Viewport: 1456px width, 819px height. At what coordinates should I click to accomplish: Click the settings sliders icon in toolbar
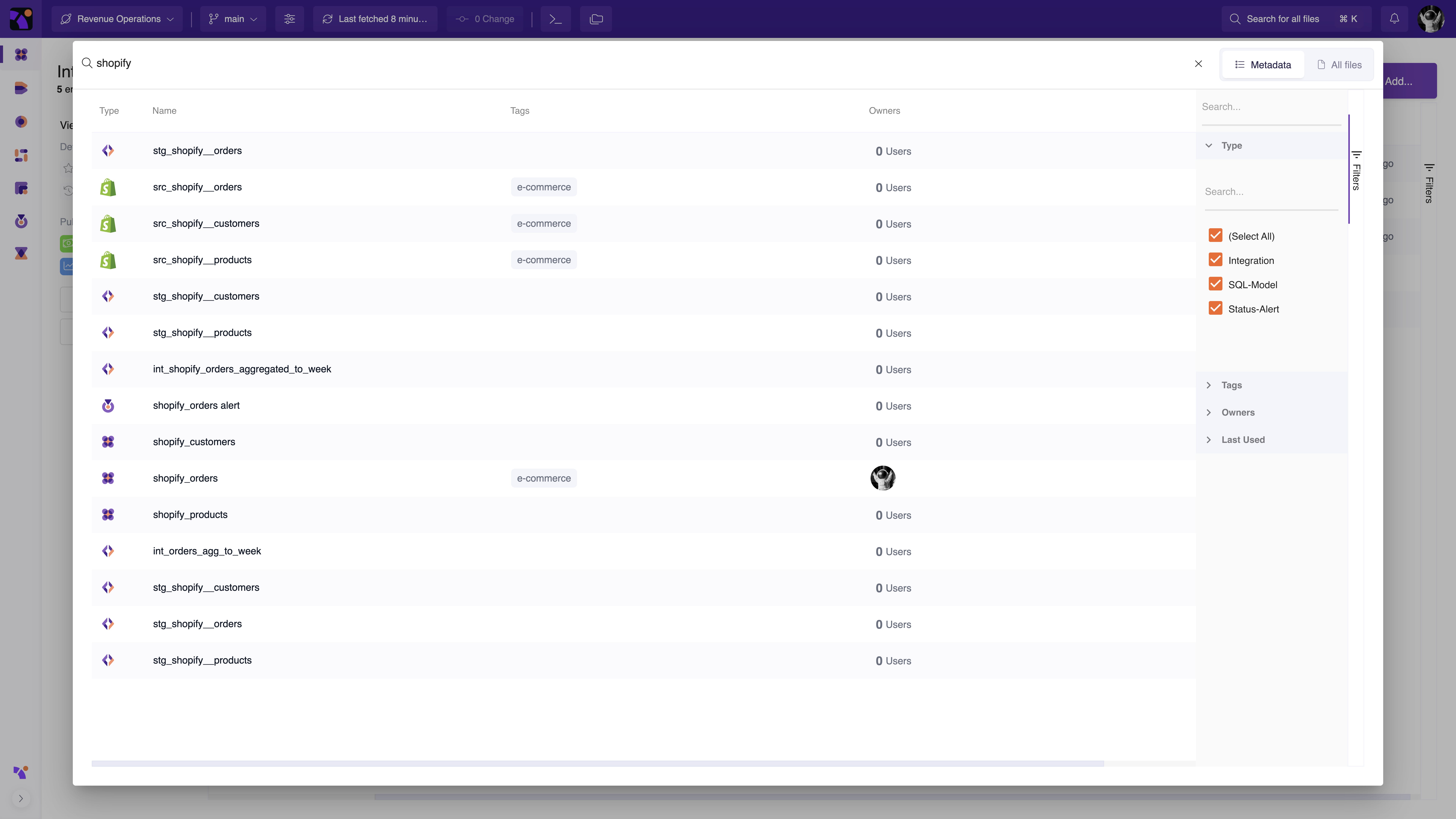(289, 19)
